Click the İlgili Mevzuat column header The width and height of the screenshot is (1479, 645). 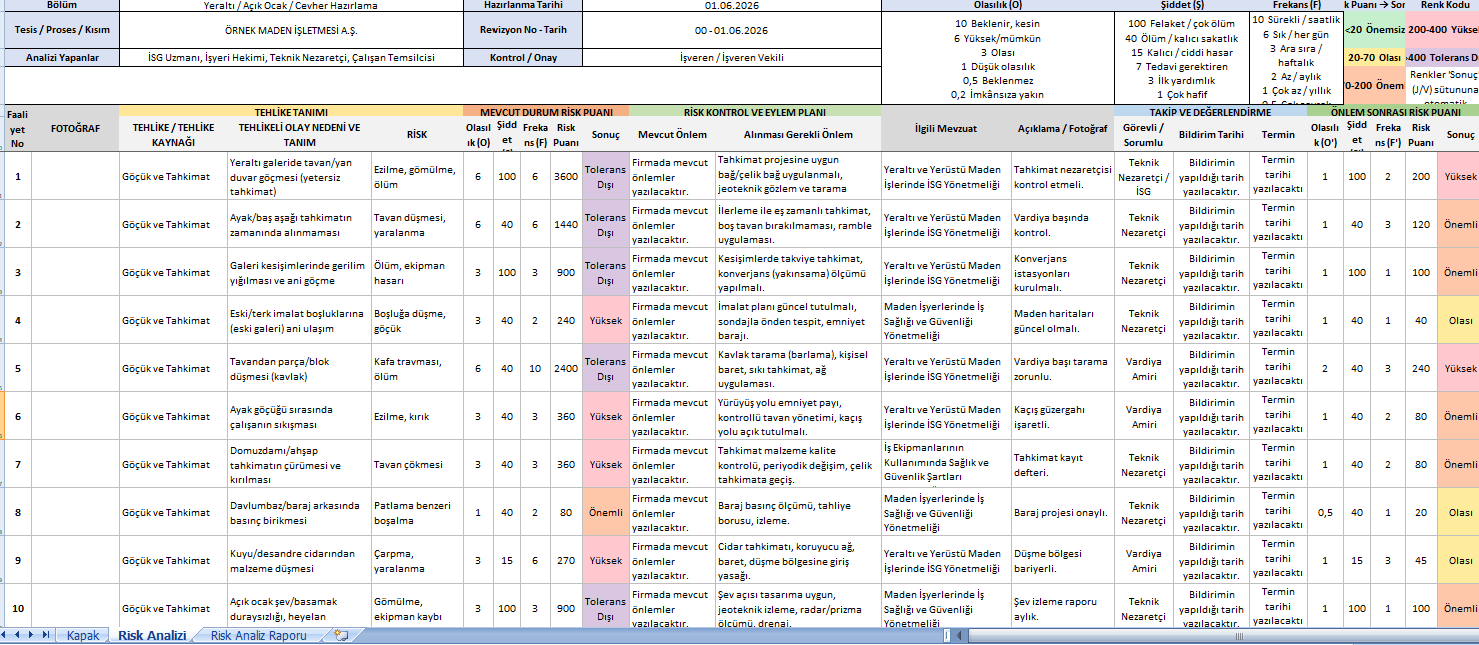(946, 129)
